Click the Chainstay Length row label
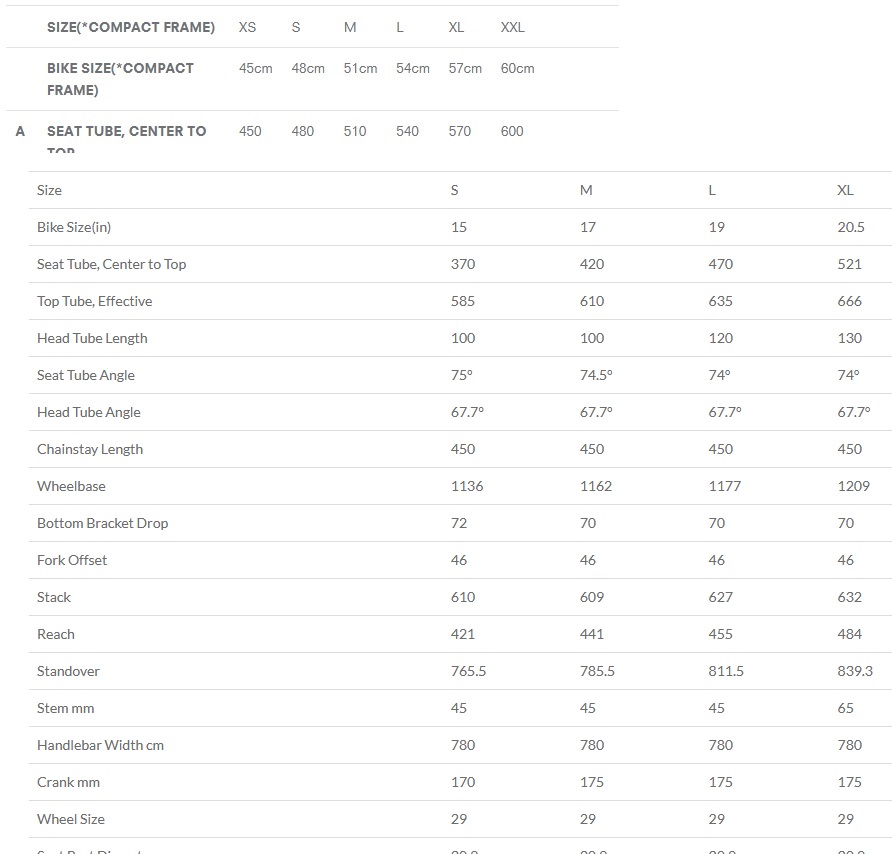 90,449
